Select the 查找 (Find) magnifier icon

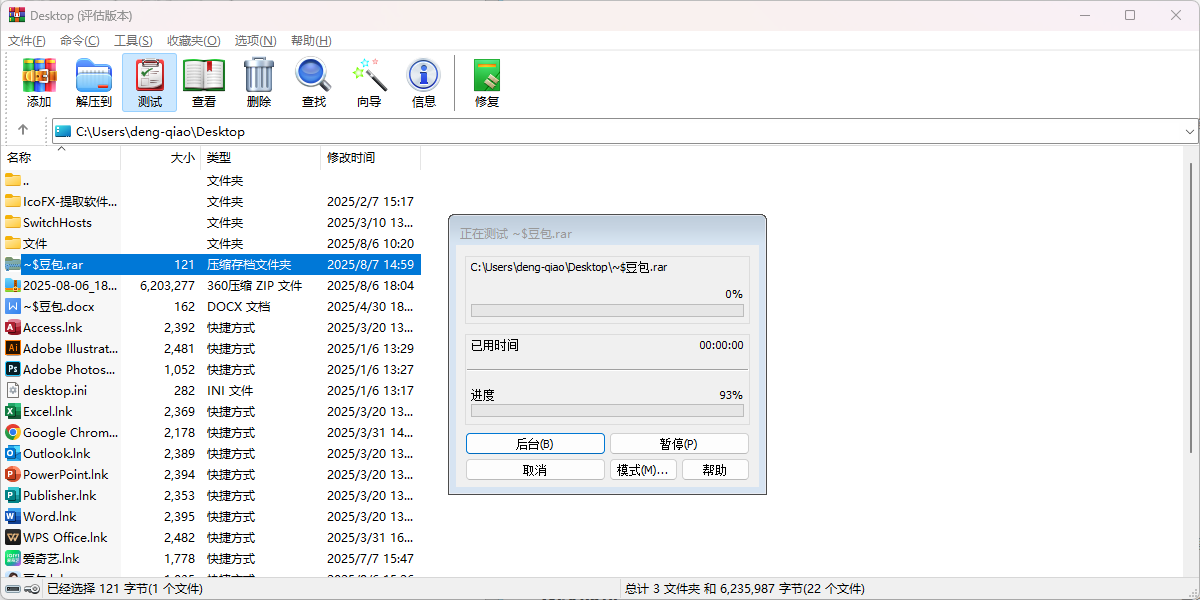[312, 82]
